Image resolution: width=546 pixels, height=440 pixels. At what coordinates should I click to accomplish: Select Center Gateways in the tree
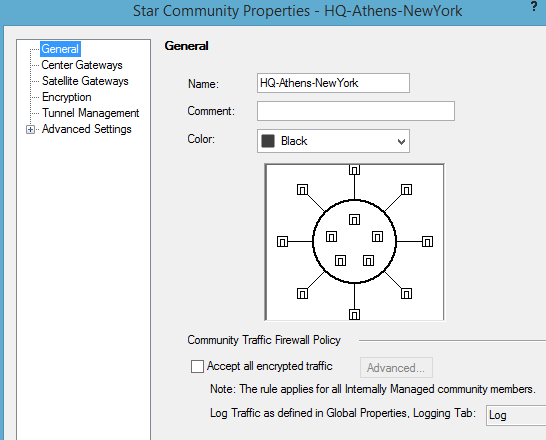pos(82,65)
